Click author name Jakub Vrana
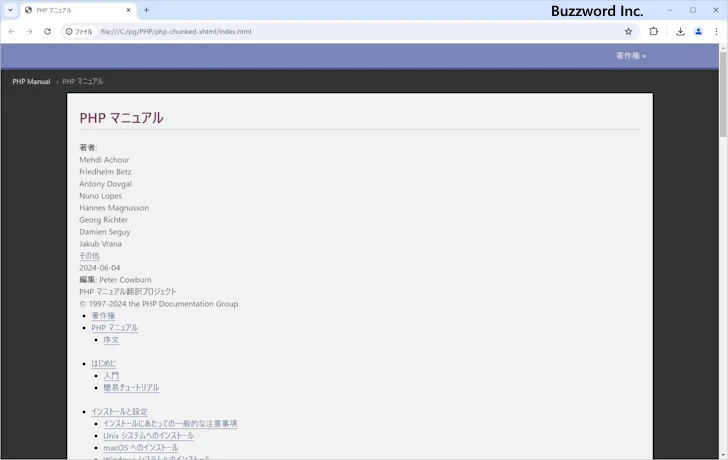 point(100,244)
